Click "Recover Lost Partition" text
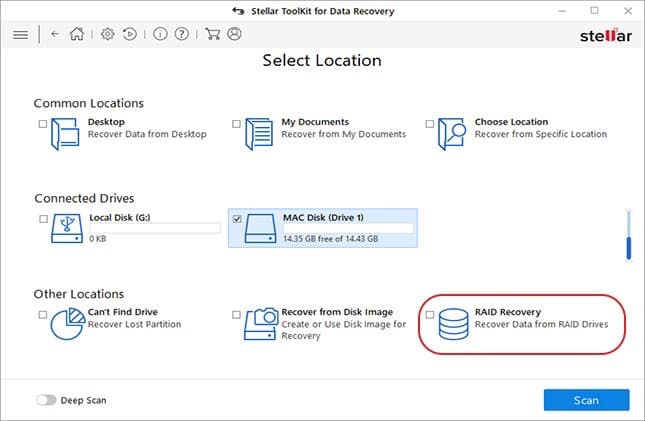This screenshot has width=645, height=421. tap(135, 324)
